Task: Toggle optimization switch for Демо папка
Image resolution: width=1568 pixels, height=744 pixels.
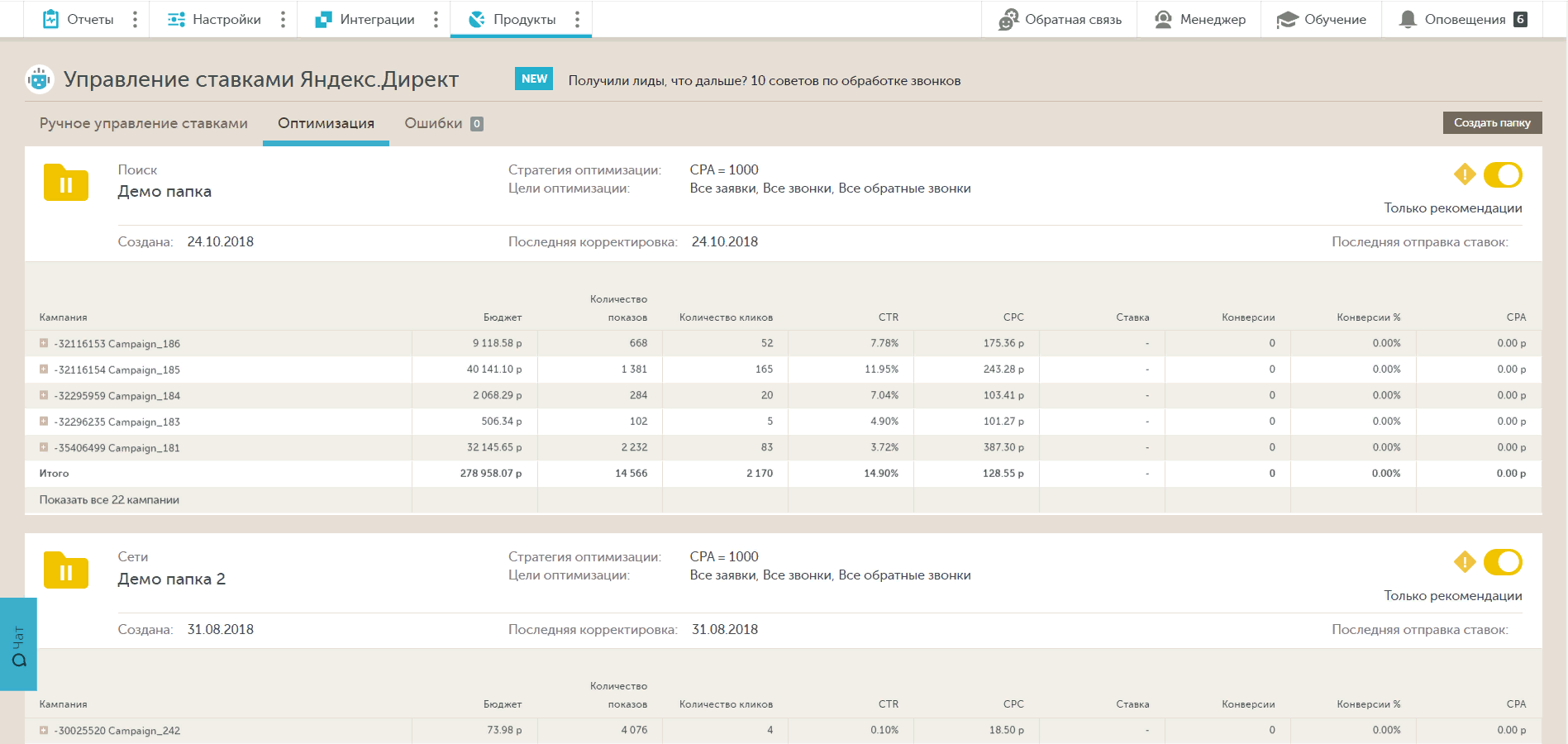Action: (1503, 174)
